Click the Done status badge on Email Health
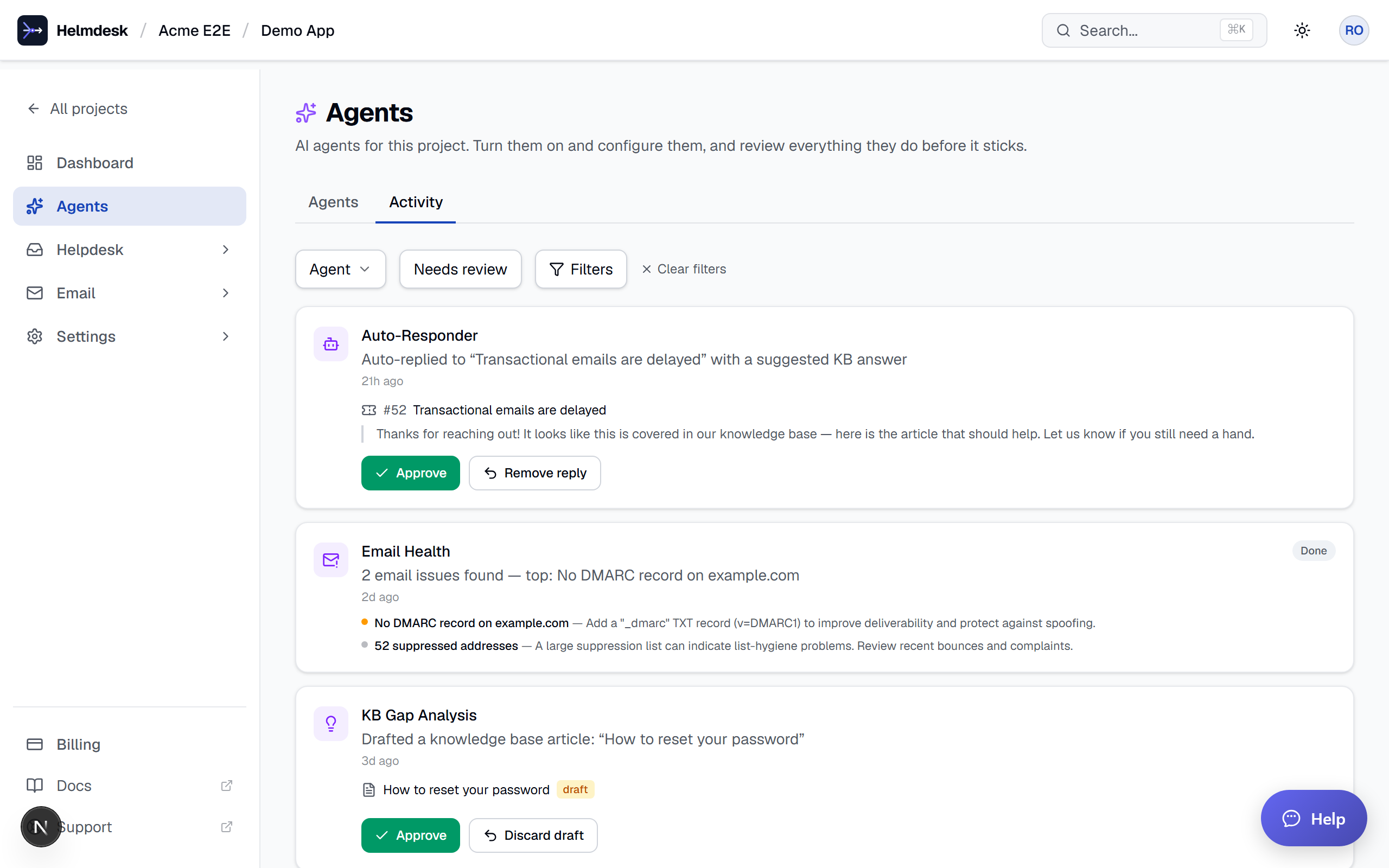Screen dimensions: 1389x868 point(1313,551)
